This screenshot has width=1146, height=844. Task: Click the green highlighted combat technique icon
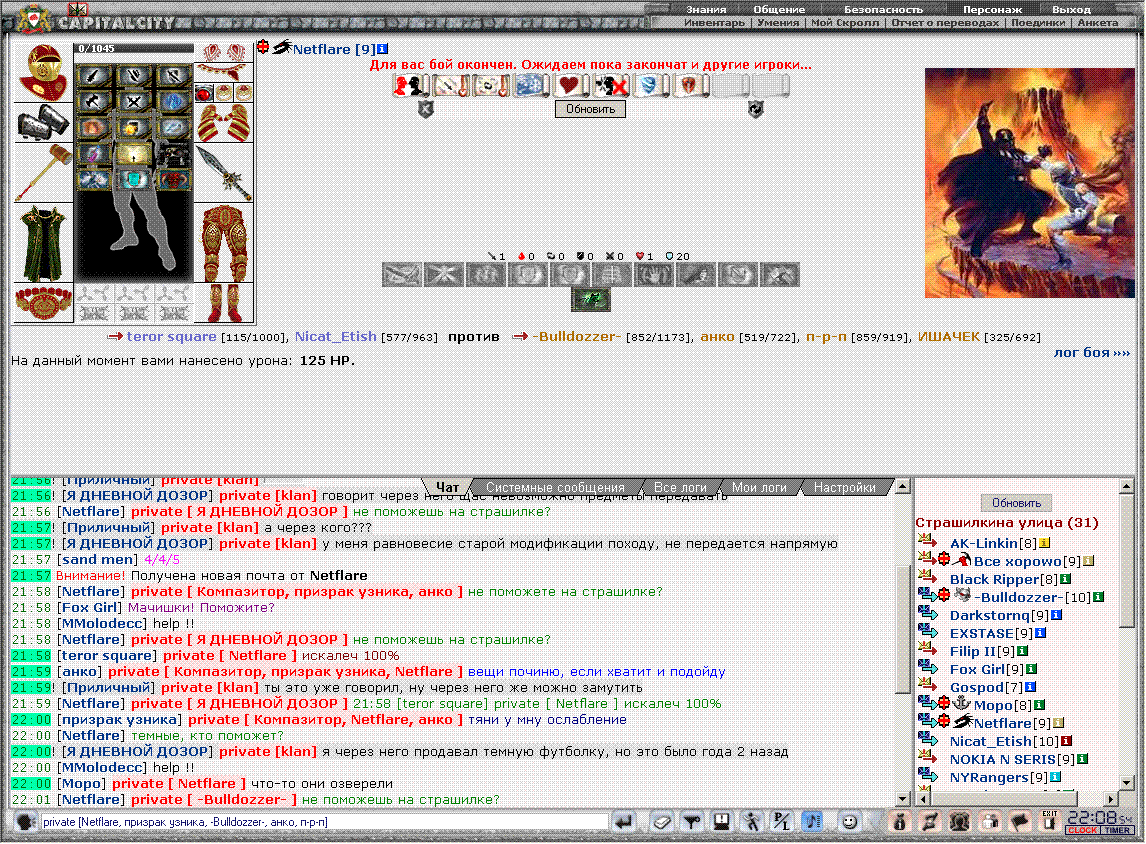coord(591,300)
